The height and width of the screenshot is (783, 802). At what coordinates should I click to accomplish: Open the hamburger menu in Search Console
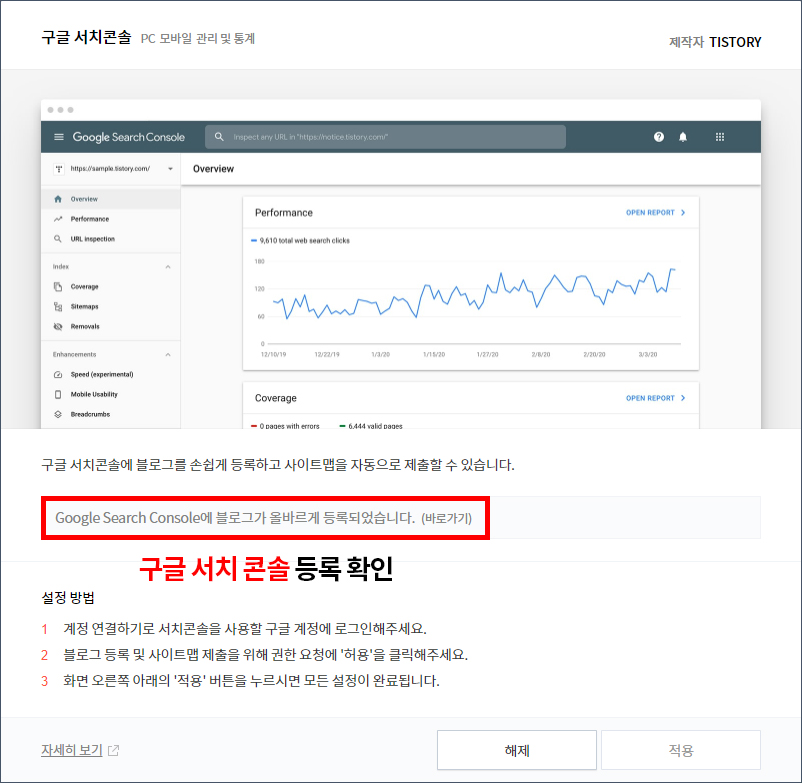pos(59,137)
